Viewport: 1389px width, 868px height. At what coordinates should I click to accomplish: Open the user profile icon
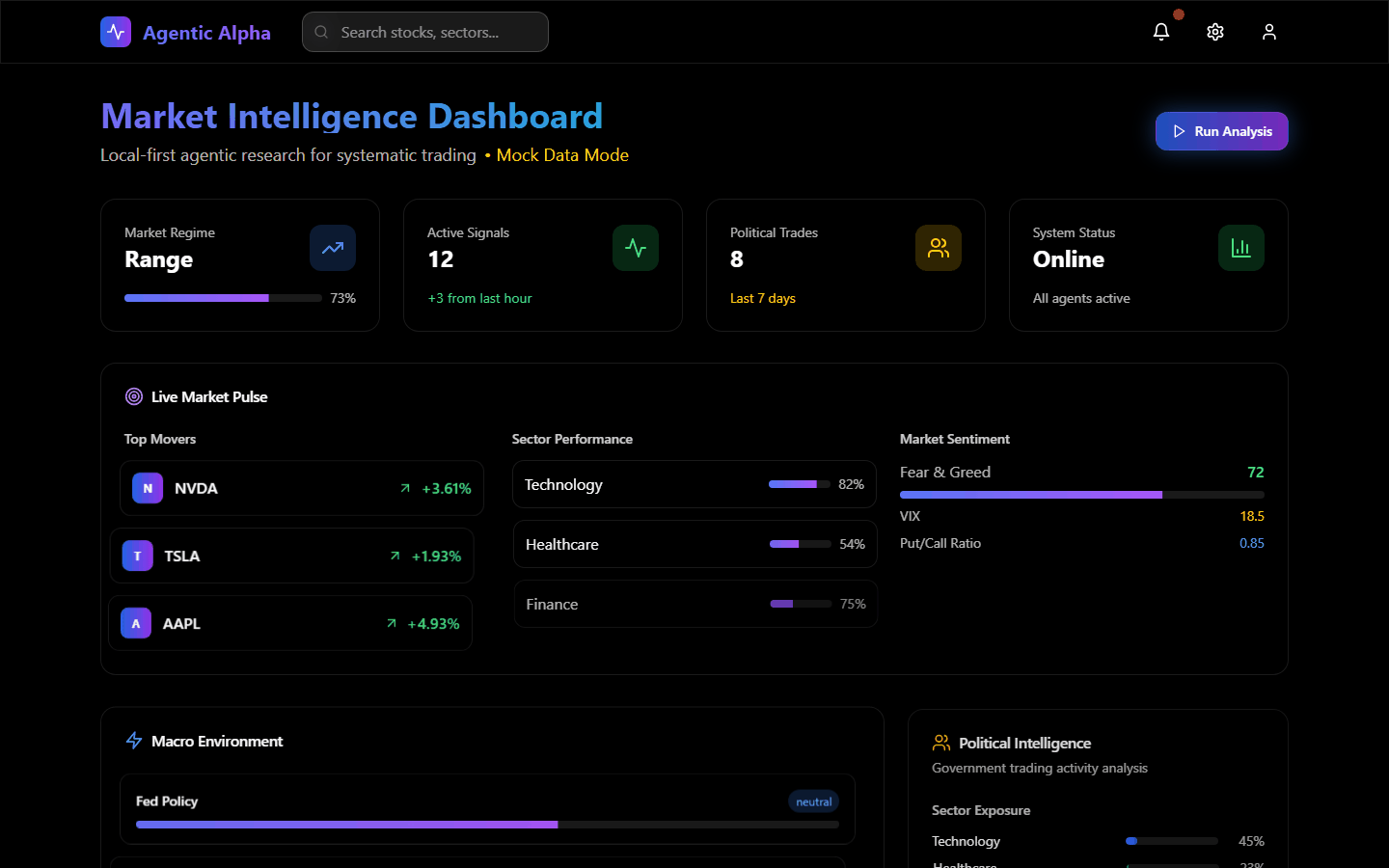coord(1269,32)
